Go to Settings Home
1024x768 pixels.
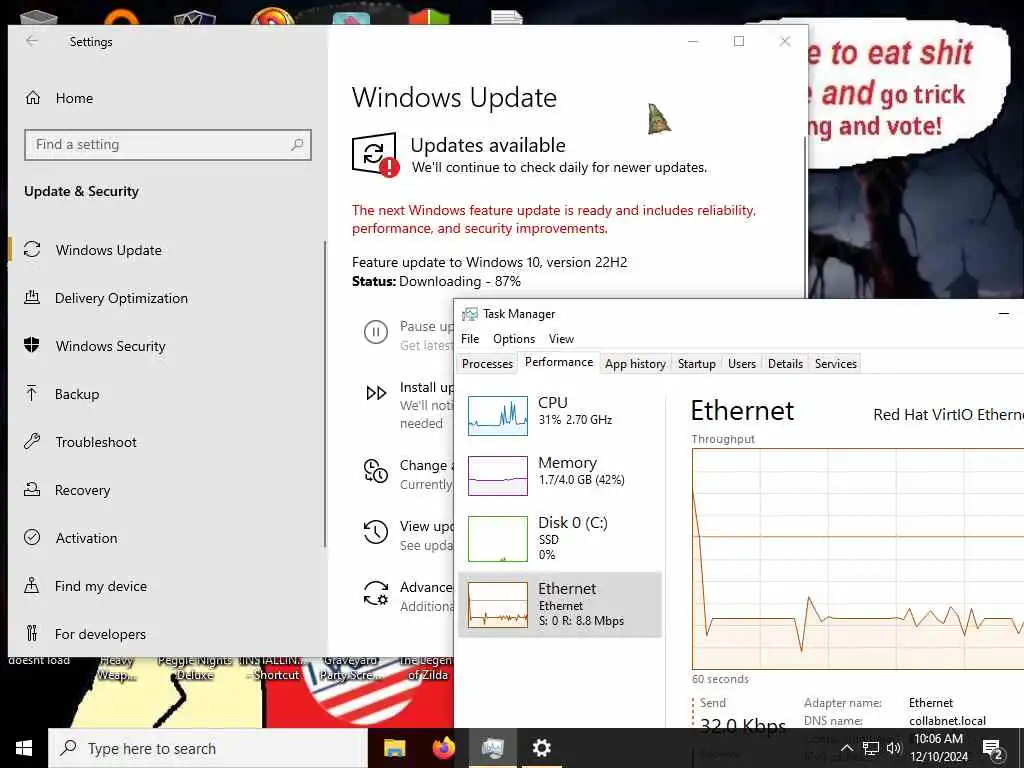click(167, 98)
